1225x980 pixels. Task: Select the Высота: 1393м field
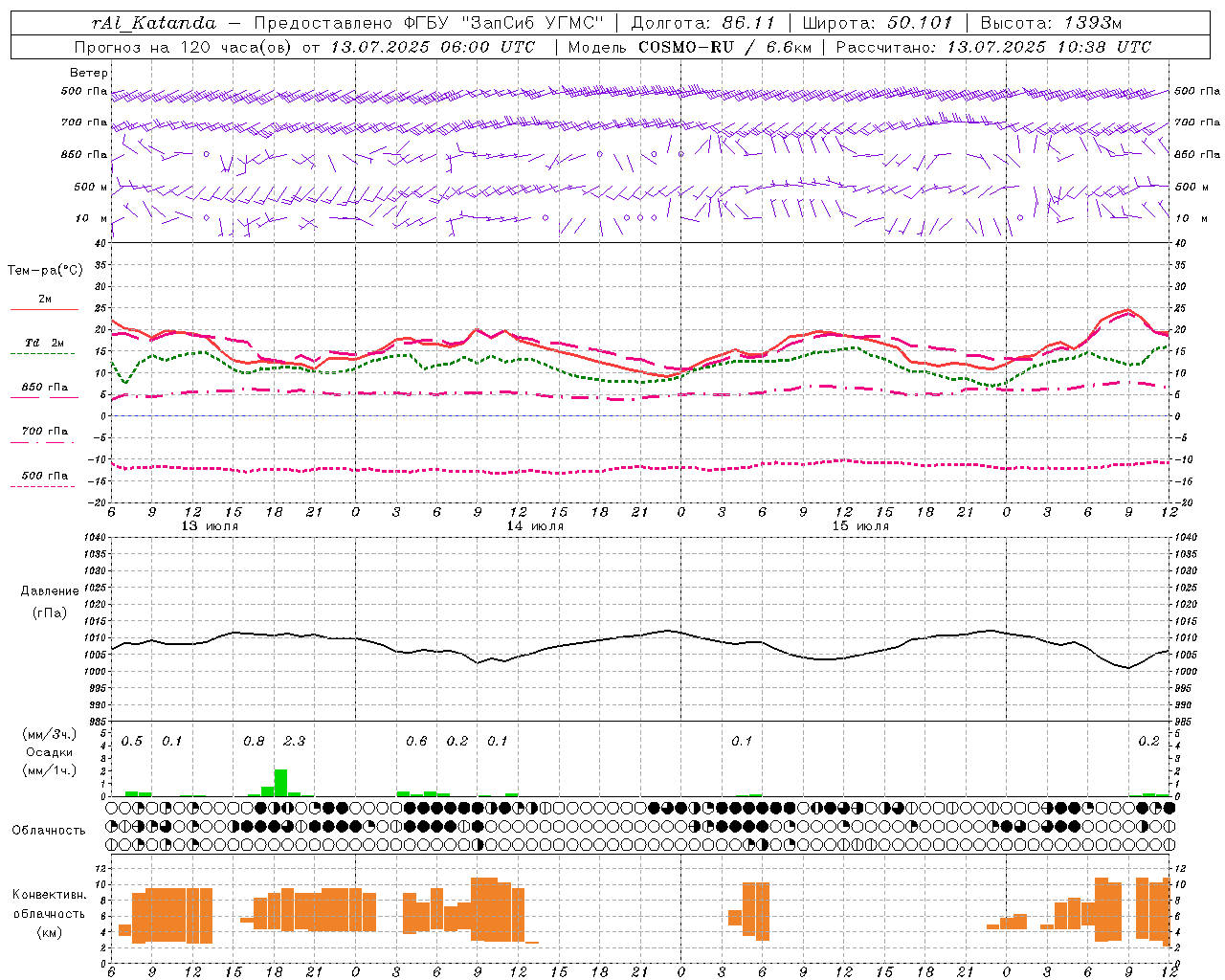pos(1051,23)
